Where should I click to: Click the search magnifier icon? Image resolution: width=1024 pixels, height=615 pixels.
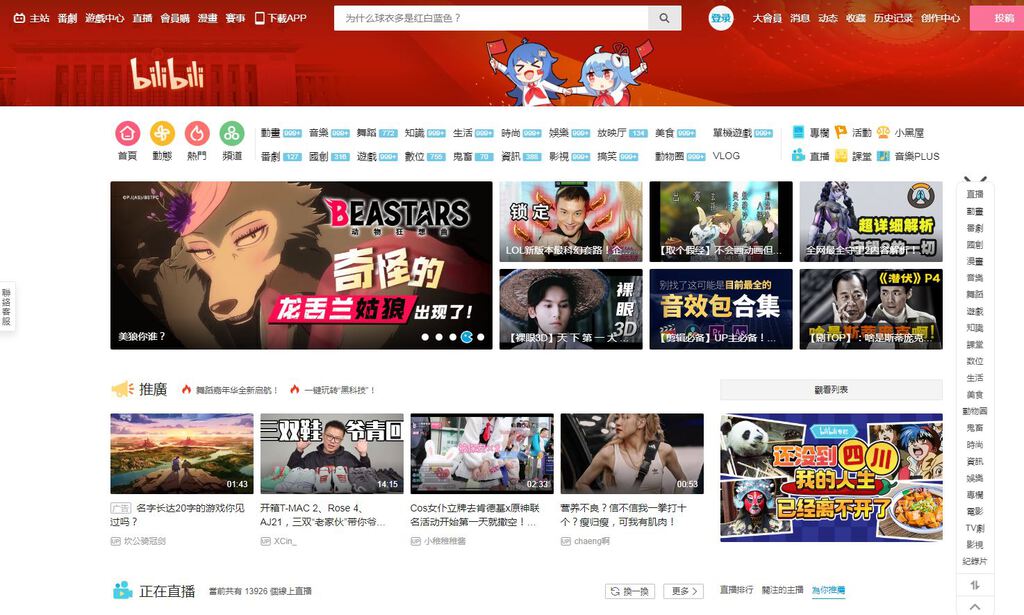[x=664, y=17]
